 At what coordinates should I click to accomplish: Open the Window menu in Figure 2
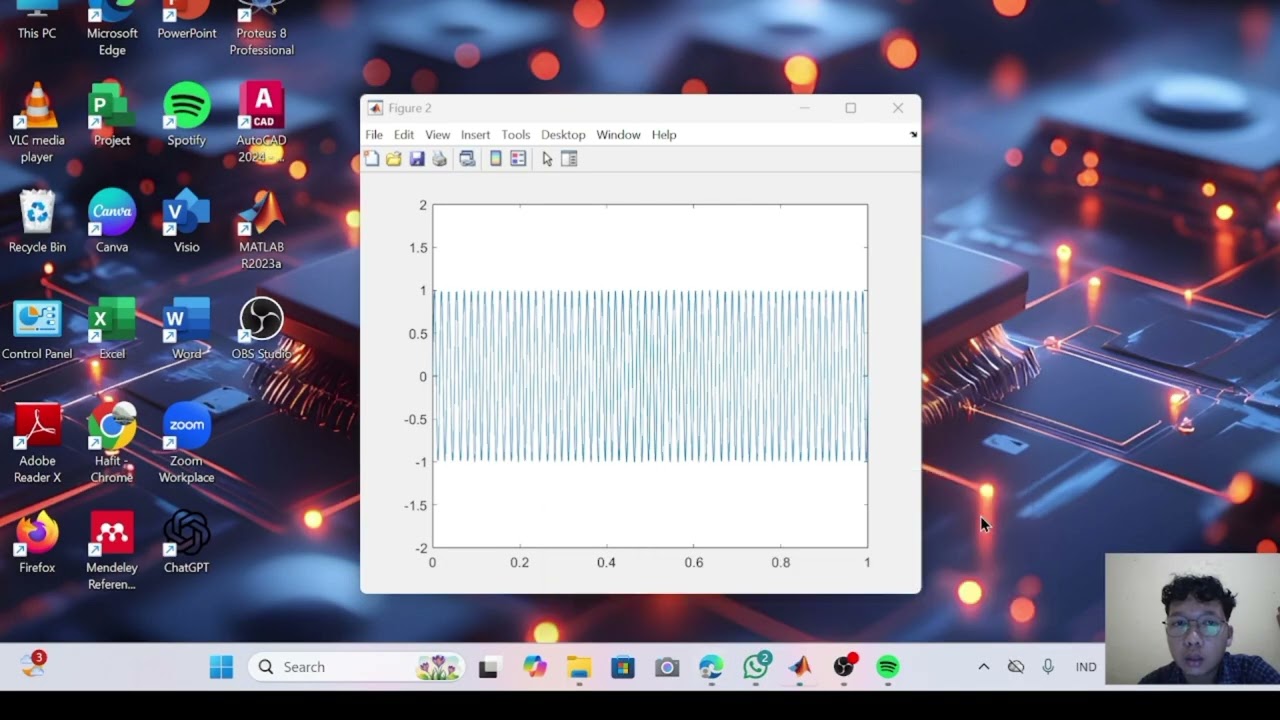(x=618, y=135)
